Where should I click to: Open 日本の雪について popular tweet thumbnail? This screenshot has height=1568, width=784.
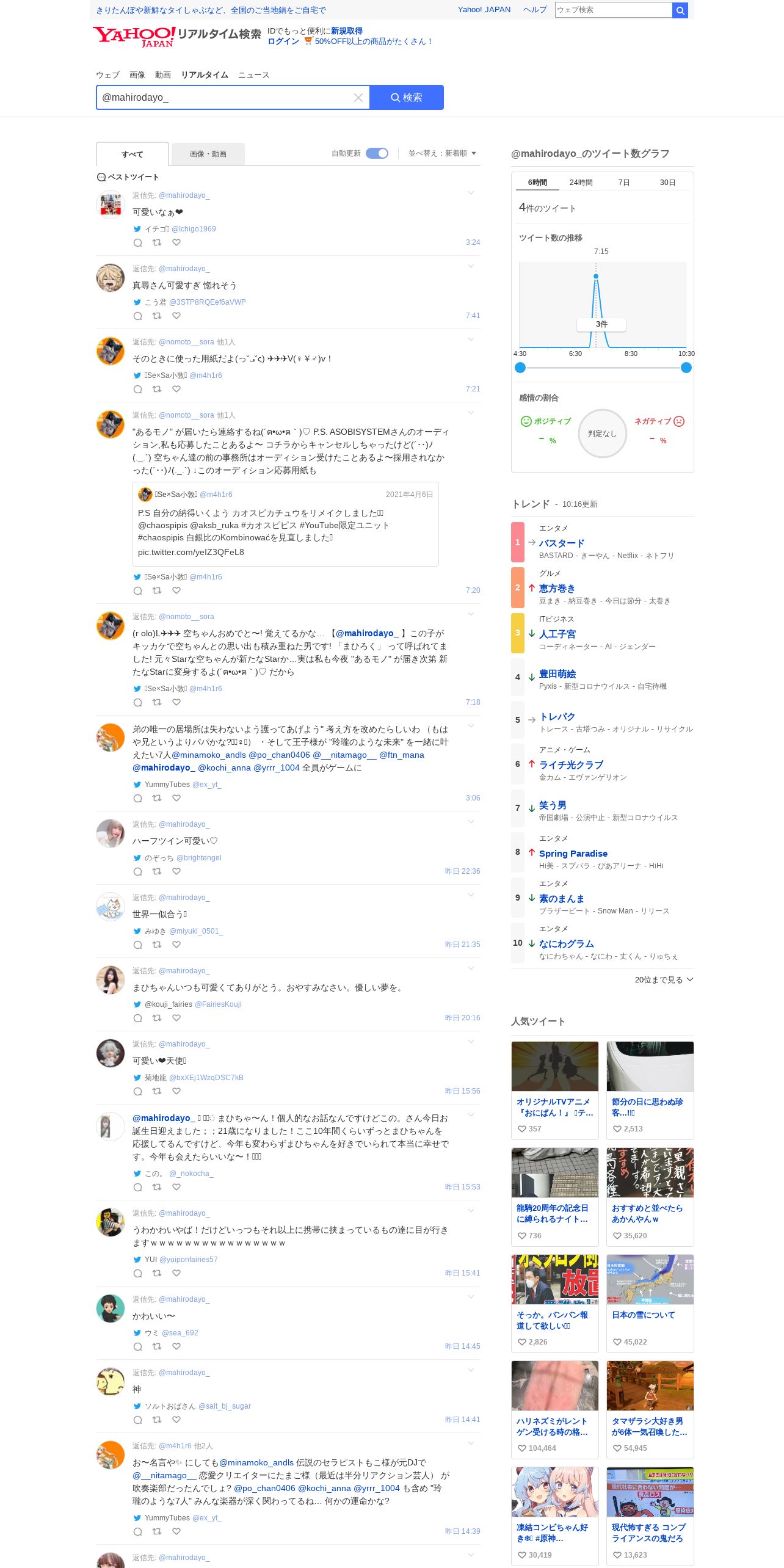tap(650, 1280)
